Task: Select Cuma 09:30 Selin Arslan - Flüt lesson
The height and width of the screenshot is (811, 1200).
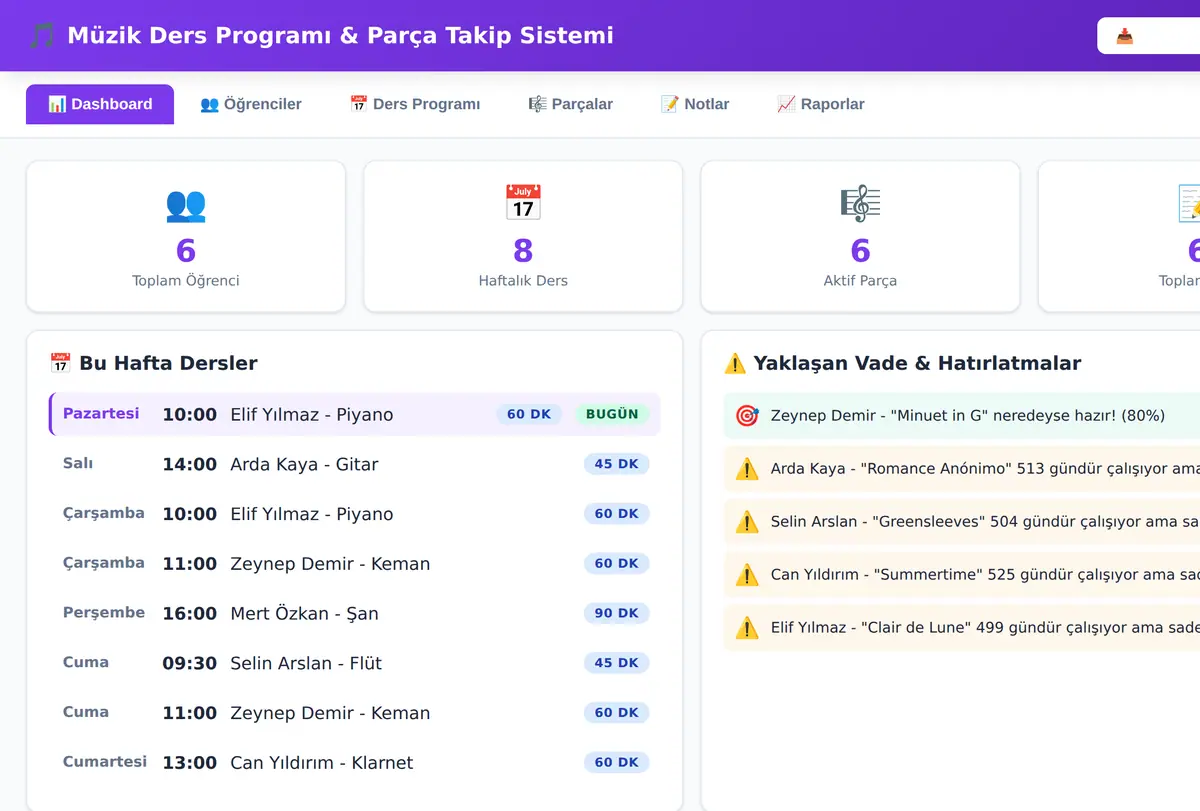Action: [355, 663]
